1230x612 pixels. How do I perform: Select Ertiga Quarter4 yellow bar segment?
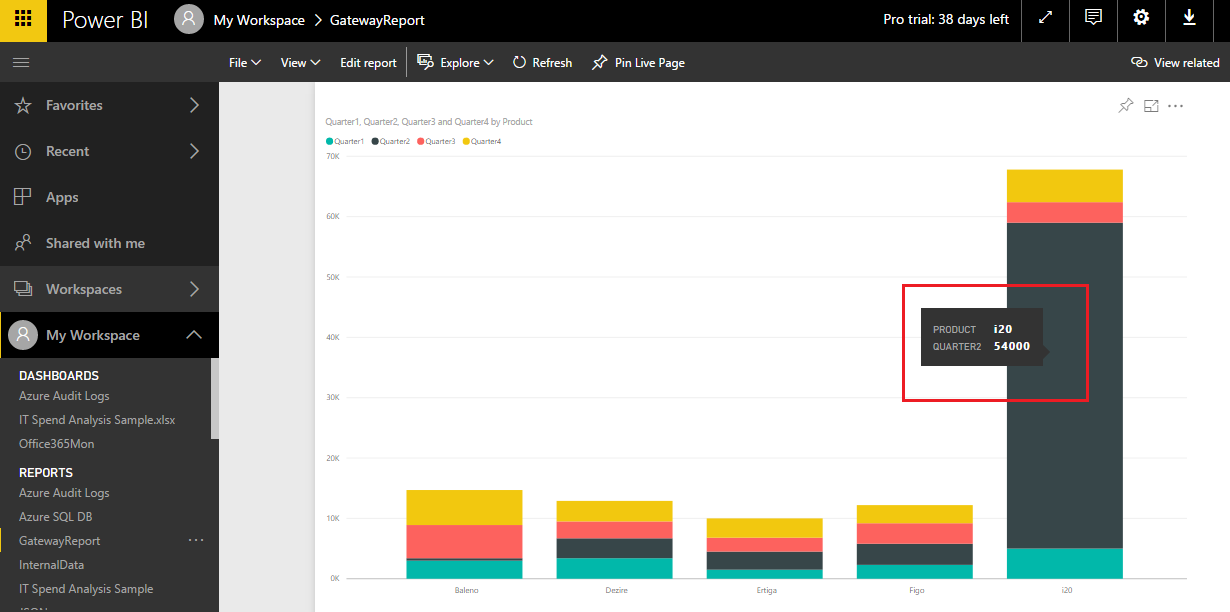pos(764,528)
